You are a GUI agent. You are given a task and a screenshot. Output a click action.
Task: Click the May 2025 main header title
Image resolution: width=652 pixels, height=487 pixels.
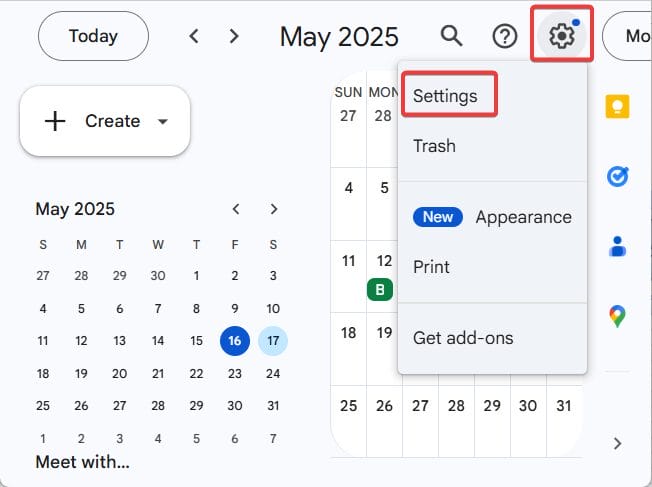tap(339, 37)
